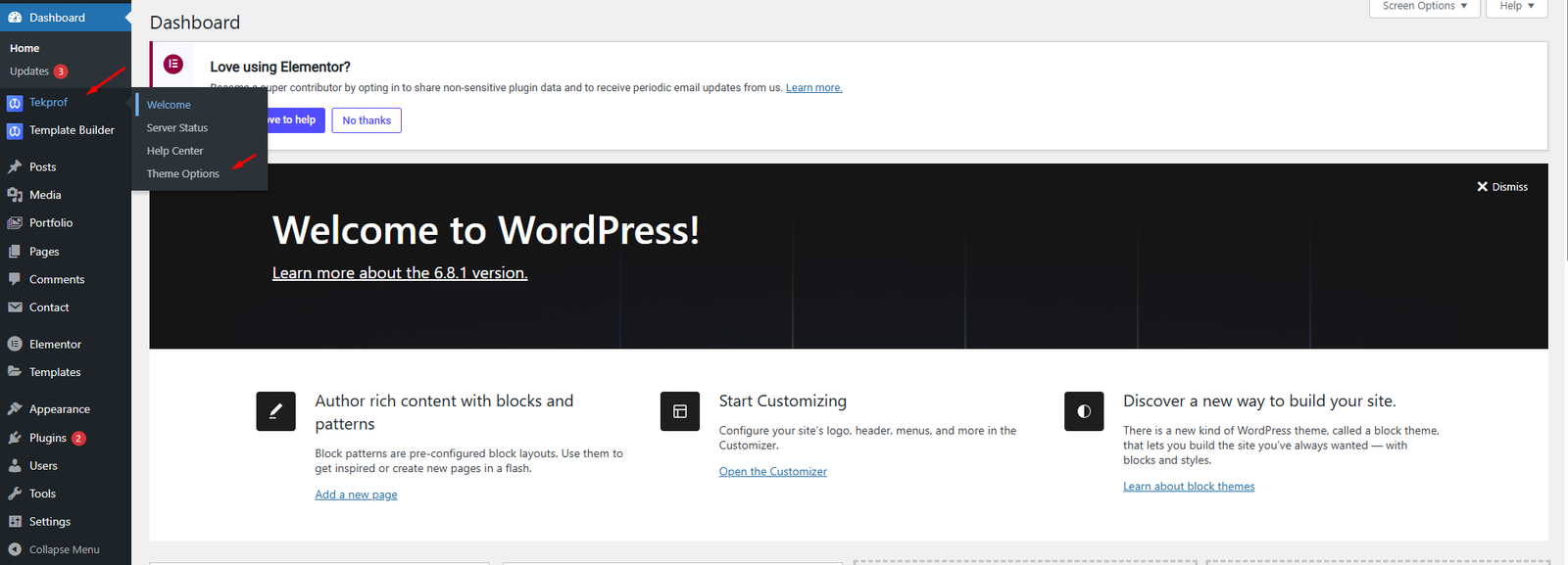Click the Elementor logo in notice
1568x565 pixels.
173,64
